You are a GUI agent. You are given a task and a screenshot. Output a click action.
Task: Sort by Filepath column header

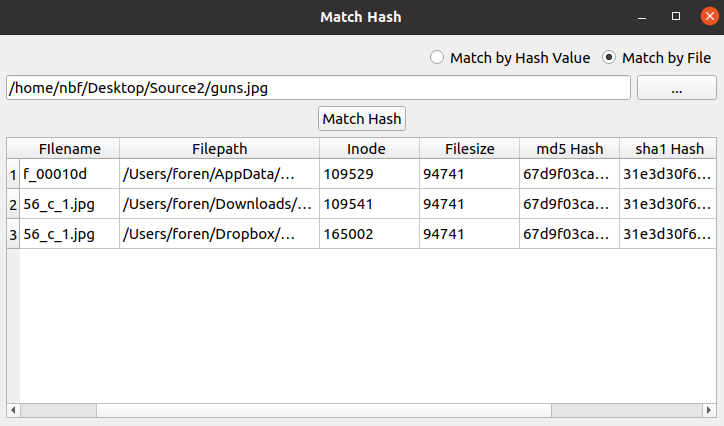tap(219, 149)
